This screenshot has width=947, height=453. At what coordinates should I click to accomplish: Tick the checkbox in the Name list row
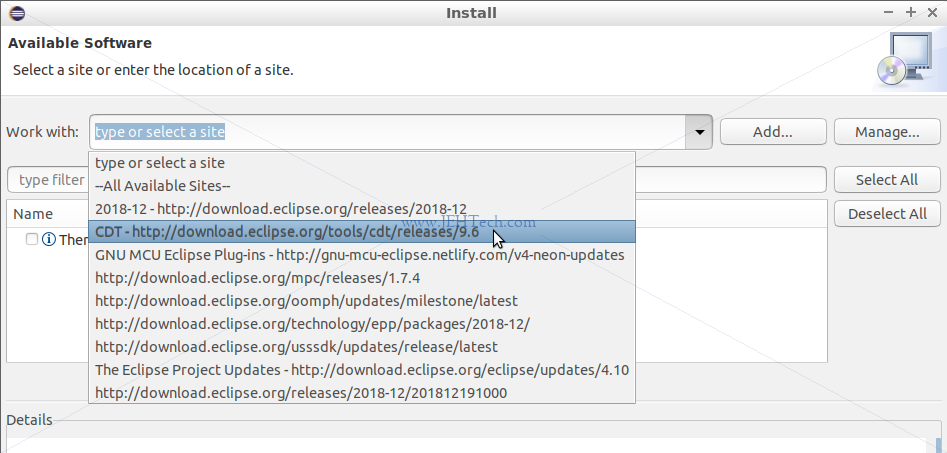point(32,239)
